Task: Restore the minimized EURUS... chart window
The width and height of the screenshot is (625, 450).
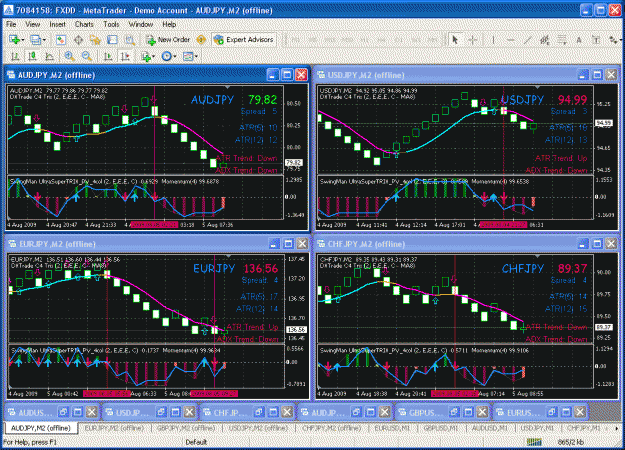Action: tap(552, 412)
